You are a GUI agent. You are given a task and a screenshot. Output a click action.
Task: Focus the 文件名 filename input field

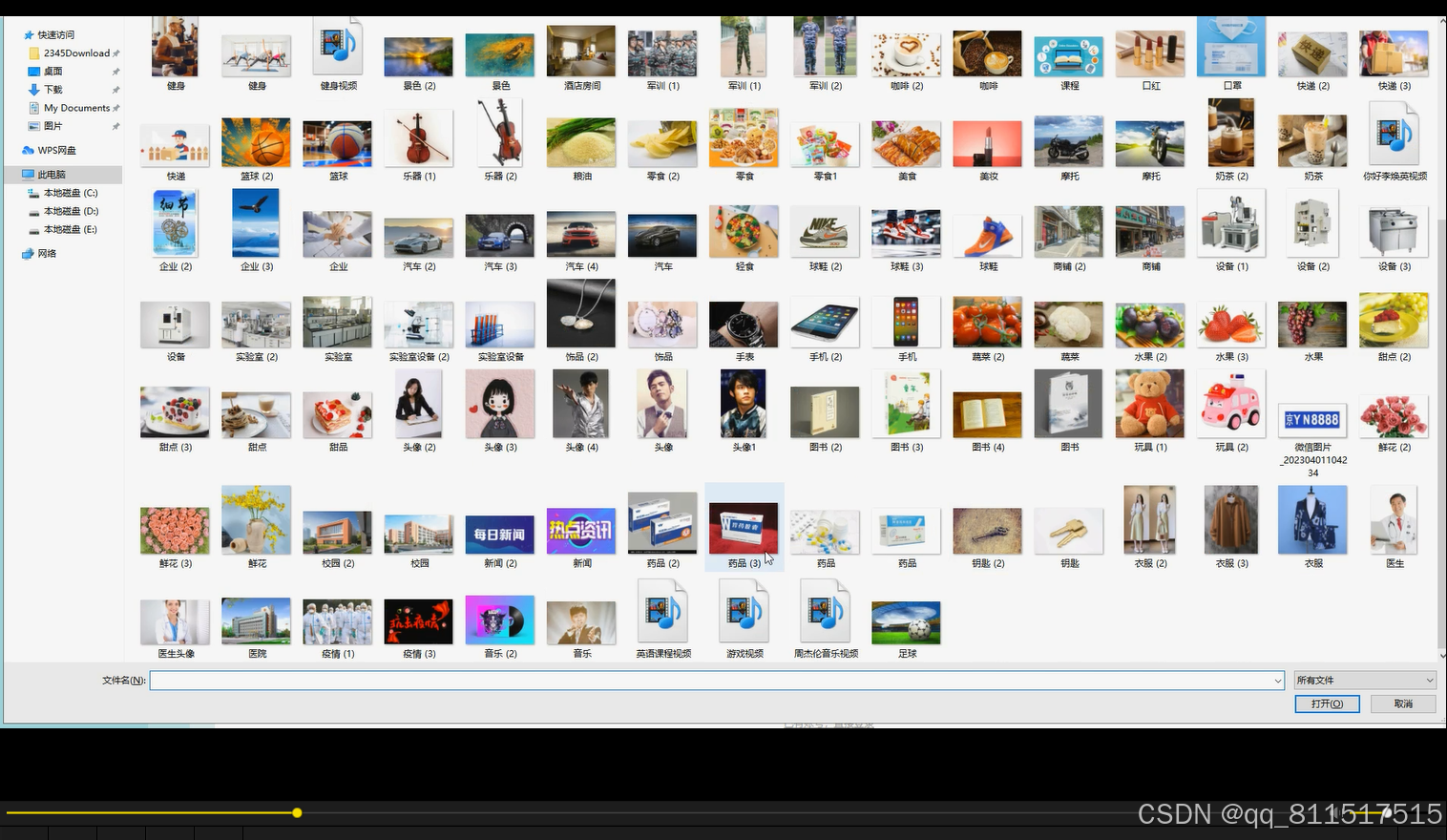point(717,681)
